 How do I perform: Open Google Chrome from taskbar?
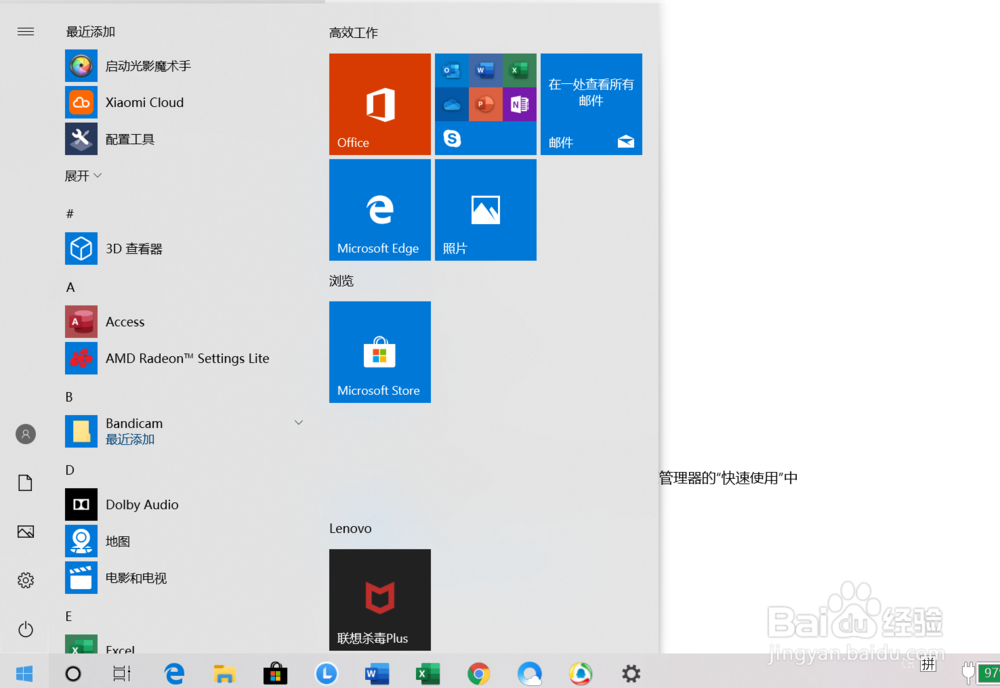[479, 673]
